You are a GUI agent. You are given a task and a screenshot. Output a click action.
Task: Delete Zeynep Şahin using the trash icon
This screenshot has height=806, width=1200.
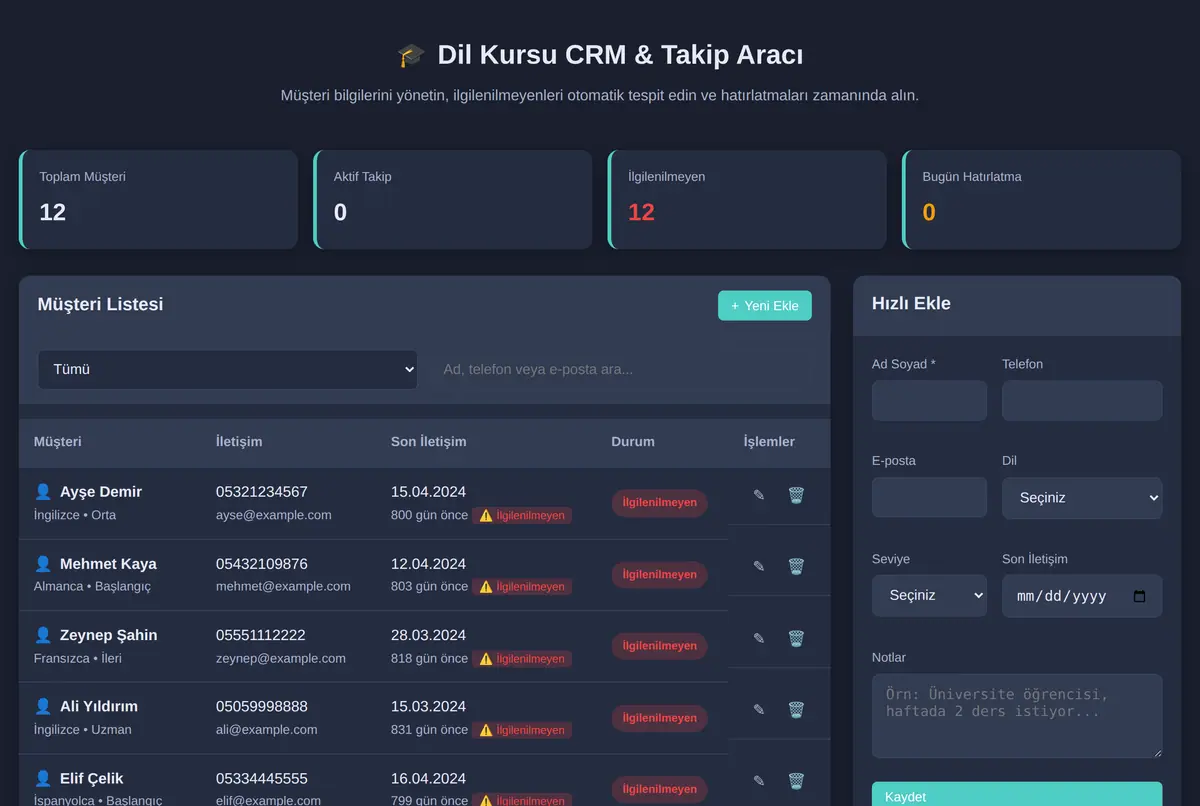click(x=796, y=638)
